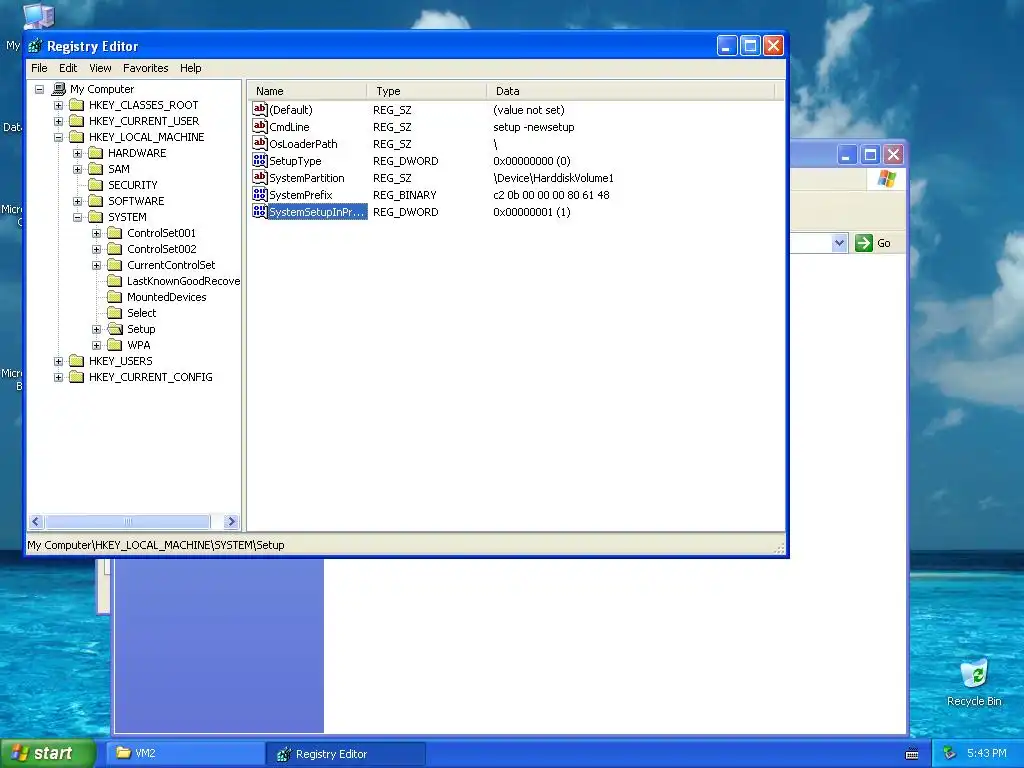Expand the Setup key node
This screenshot has width=1024, height=768.
(96, 329)
